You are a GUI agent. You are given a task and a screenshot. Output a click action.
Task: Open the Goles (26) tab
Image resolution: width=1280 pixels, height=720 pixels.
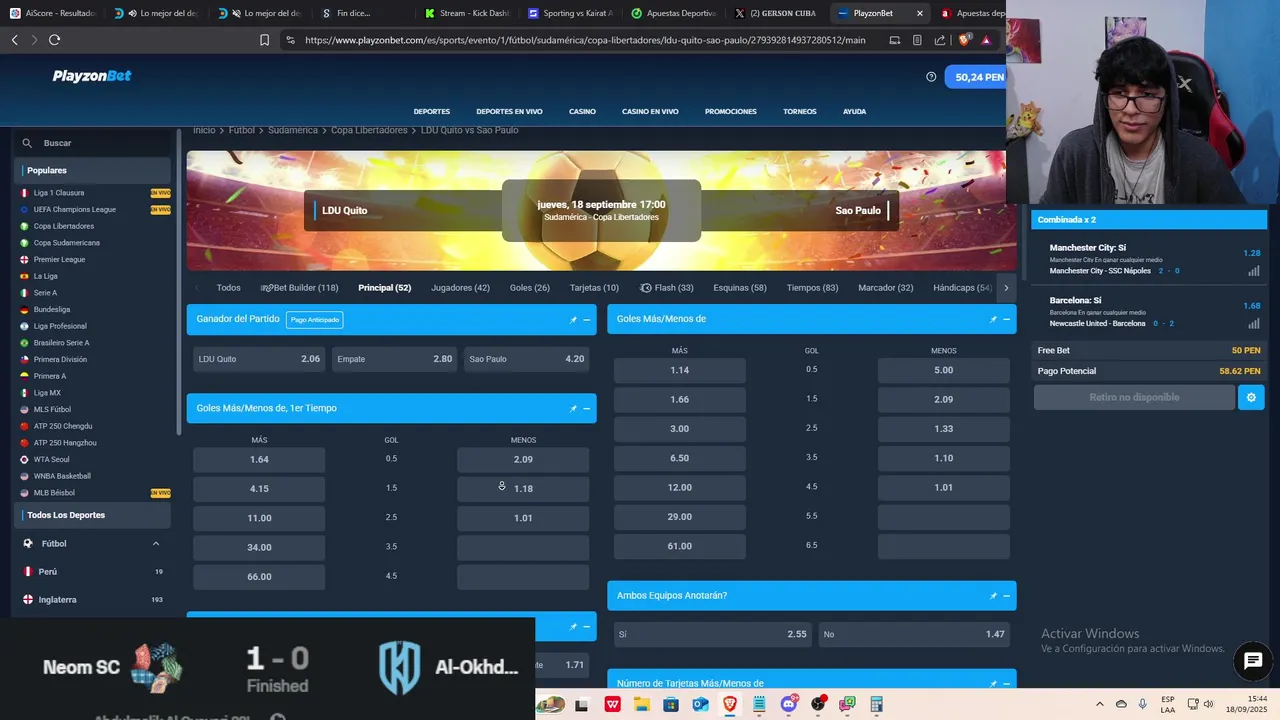pos(530,288)
